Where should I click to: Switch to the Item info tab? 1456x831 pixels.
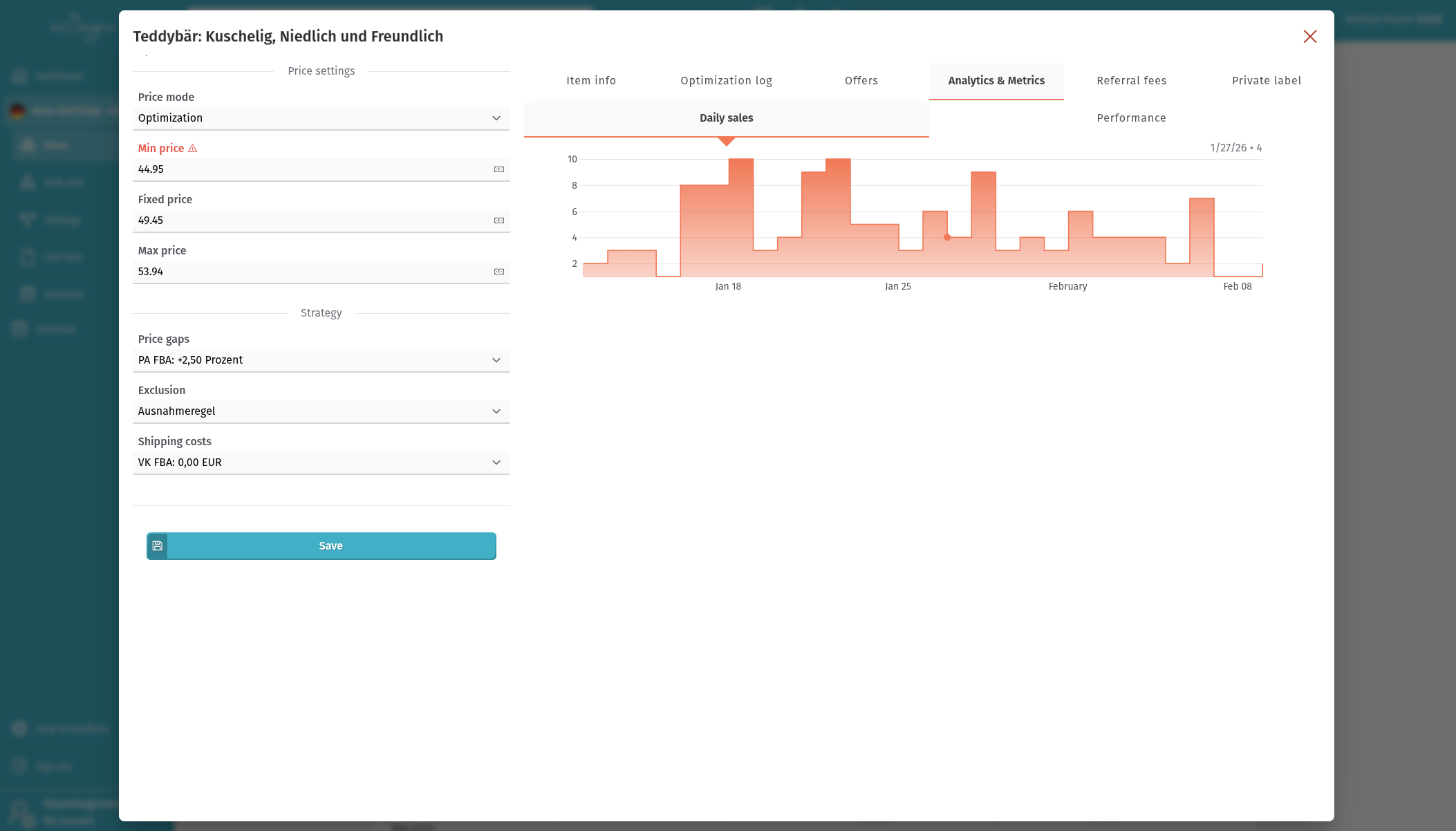(x=591, y=80)
